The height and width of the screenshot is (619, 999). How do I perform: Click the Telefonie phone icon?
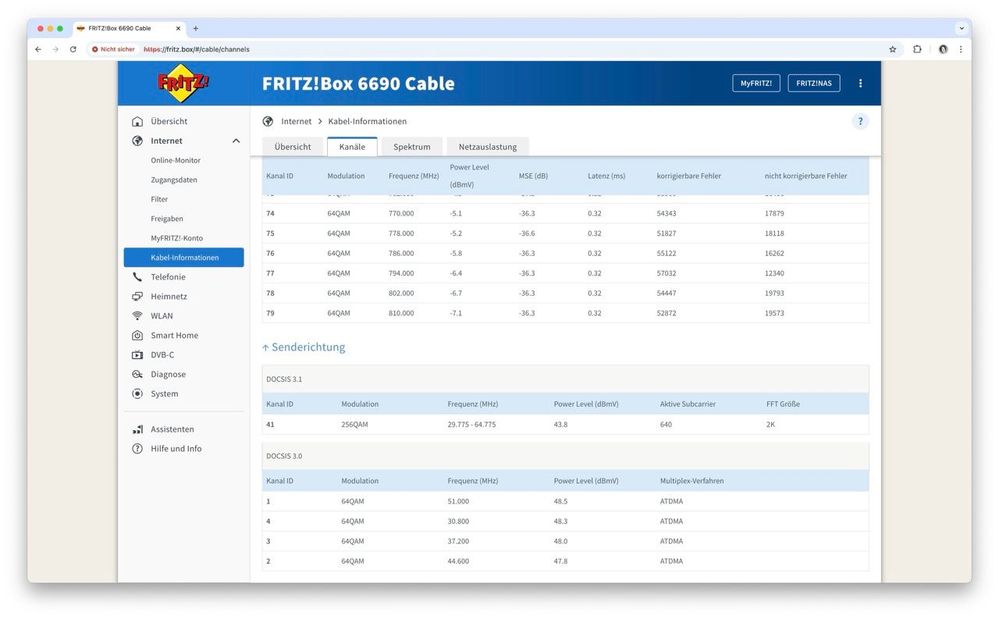tap(137, 277)
